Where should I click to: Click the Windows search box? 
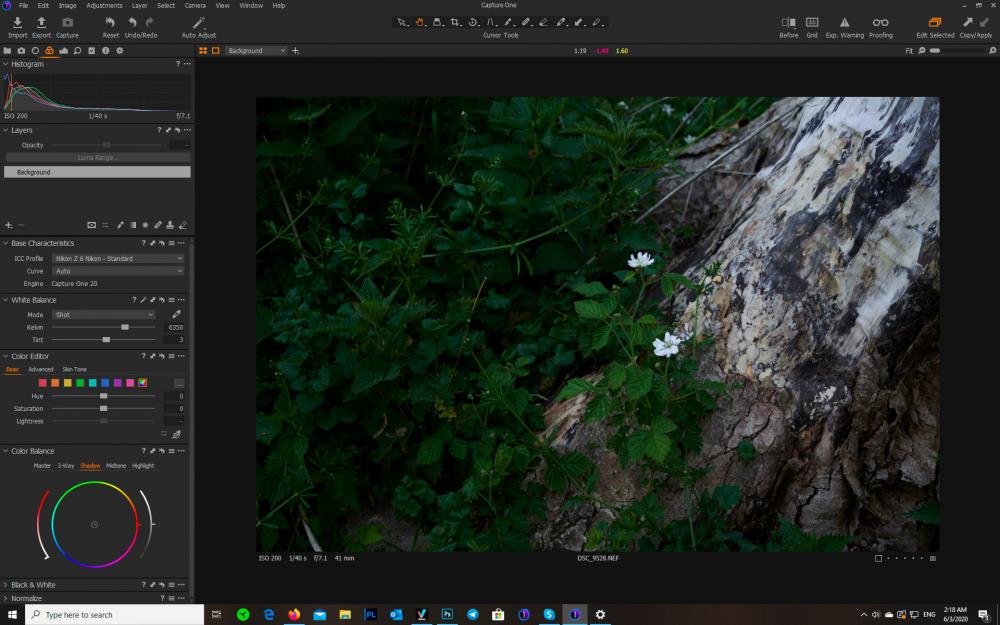tap(114, 615)
